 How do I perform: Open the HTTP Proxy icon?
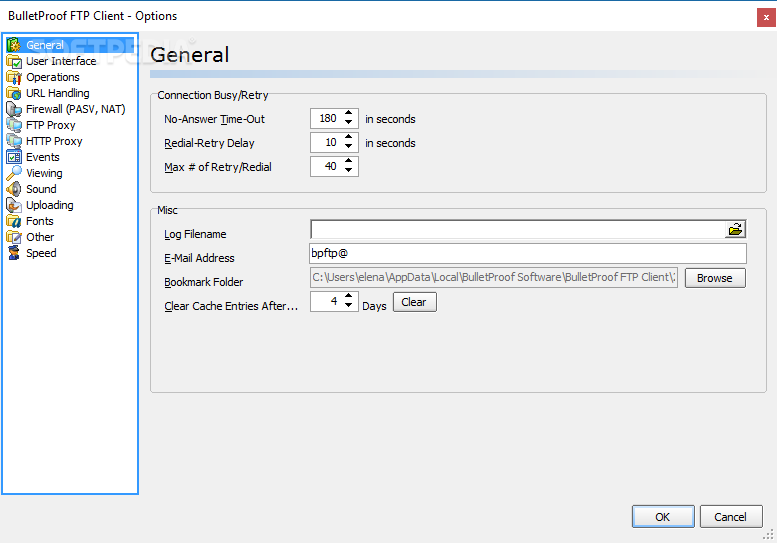[14, 141]
